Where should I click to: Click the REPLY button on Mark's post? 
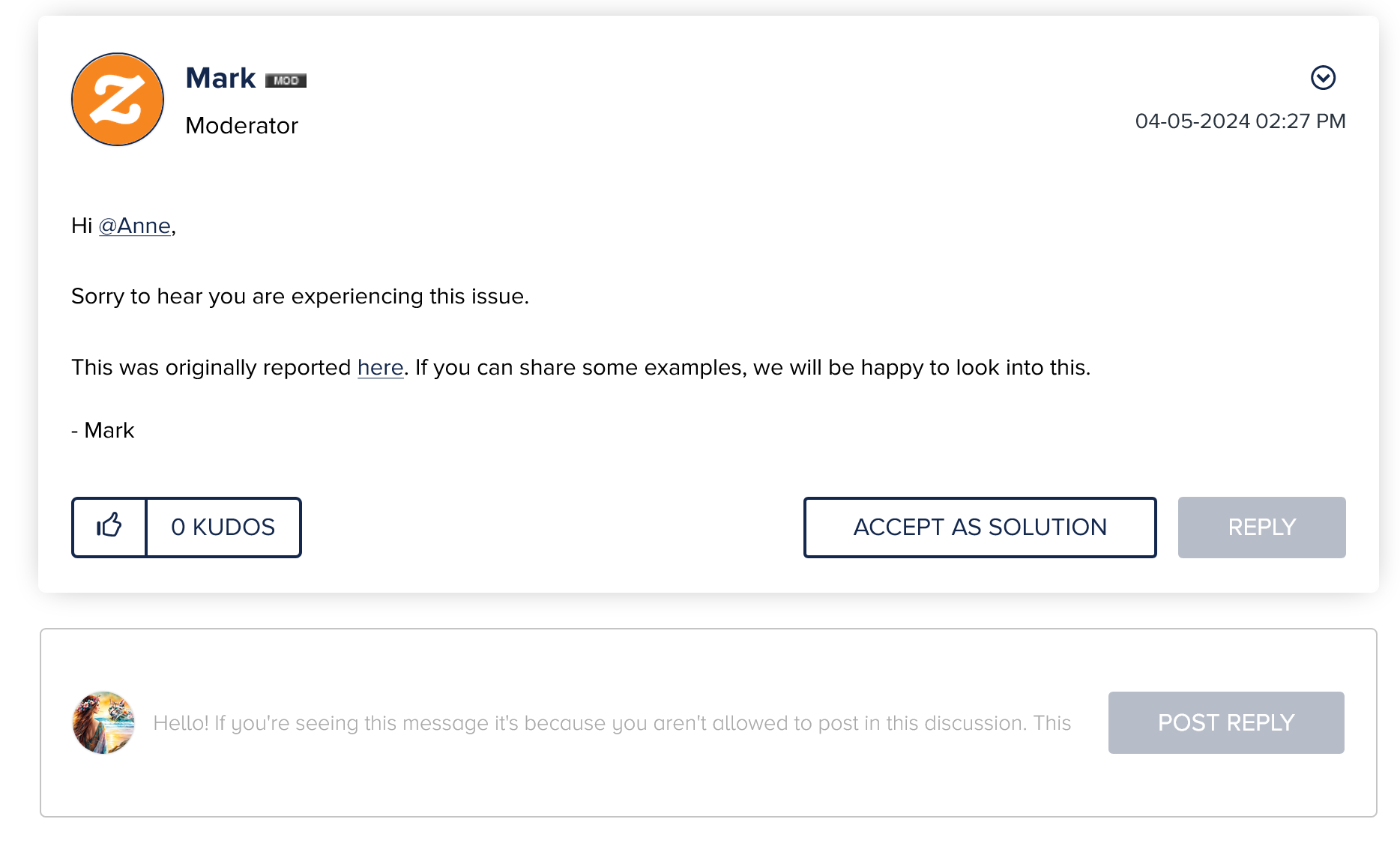coord(1261,527)
